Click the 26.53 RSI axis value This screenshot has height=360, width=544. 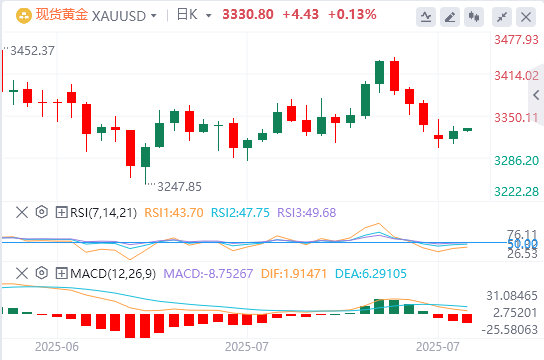tap(522, 254)
